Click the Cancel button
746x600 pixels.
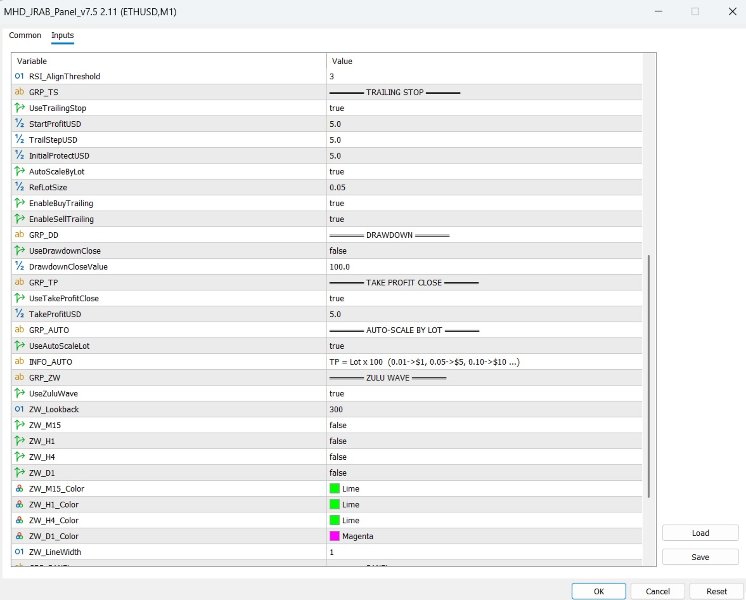coord(658,591)
